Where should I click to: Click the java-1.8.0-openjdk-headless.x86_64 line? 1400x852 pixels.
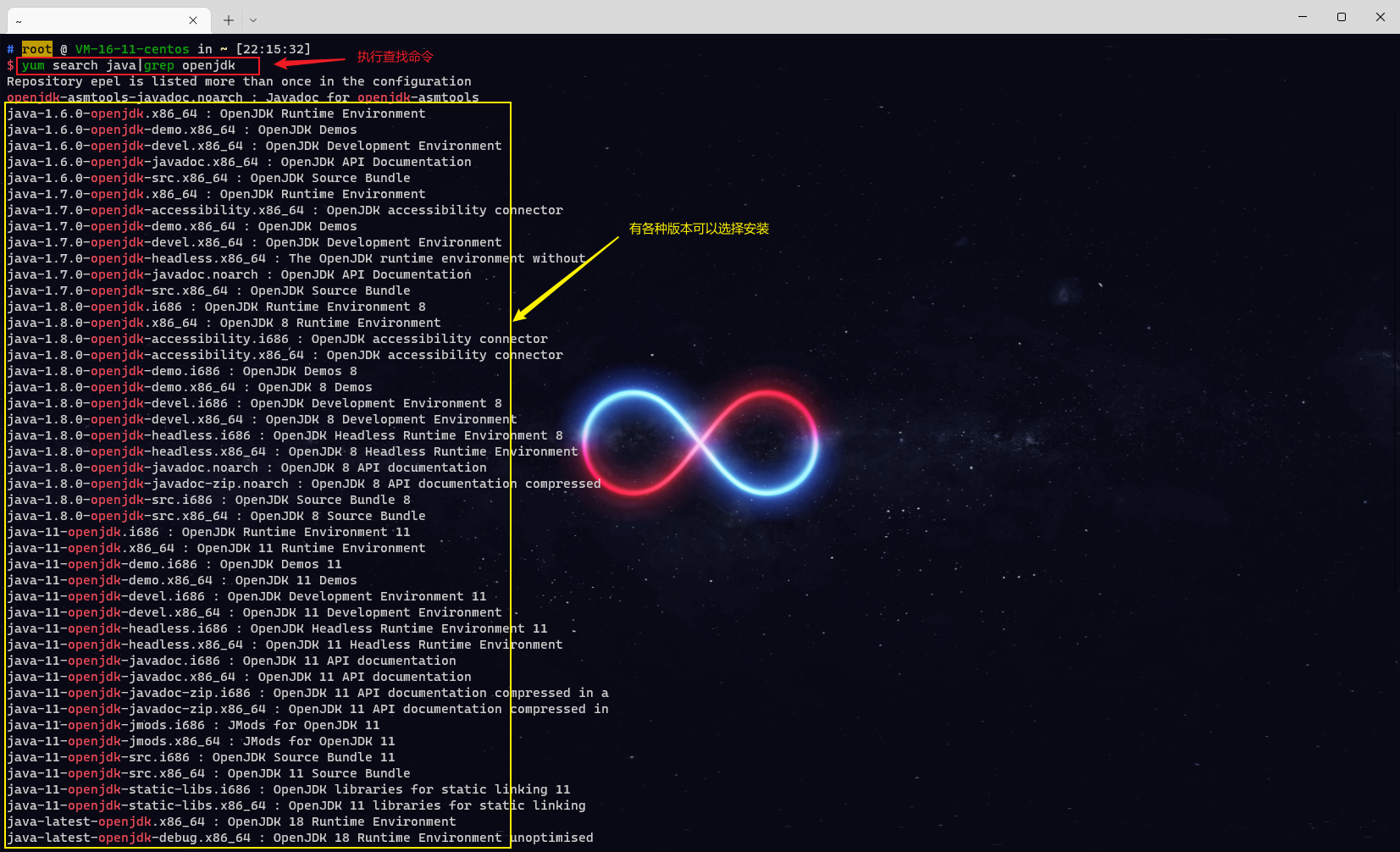click(x=292, y=451)
